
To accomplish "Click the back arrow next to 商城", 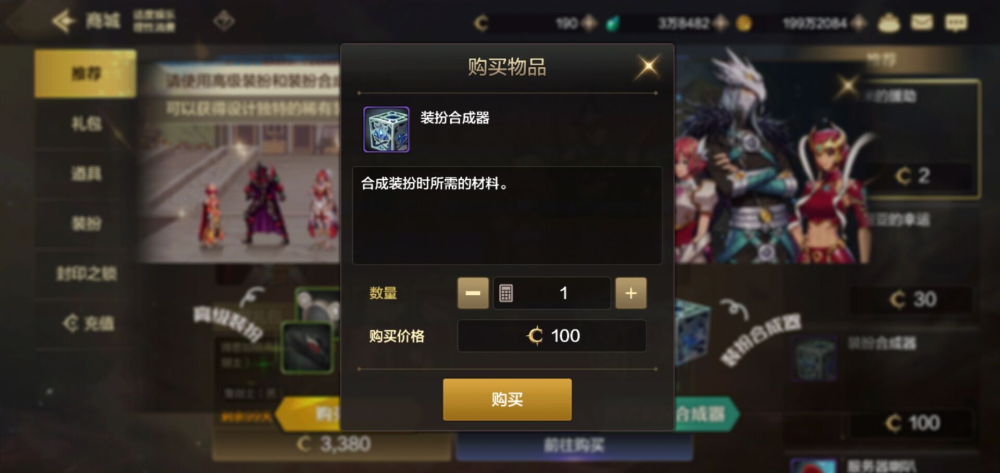I will 64,22.
